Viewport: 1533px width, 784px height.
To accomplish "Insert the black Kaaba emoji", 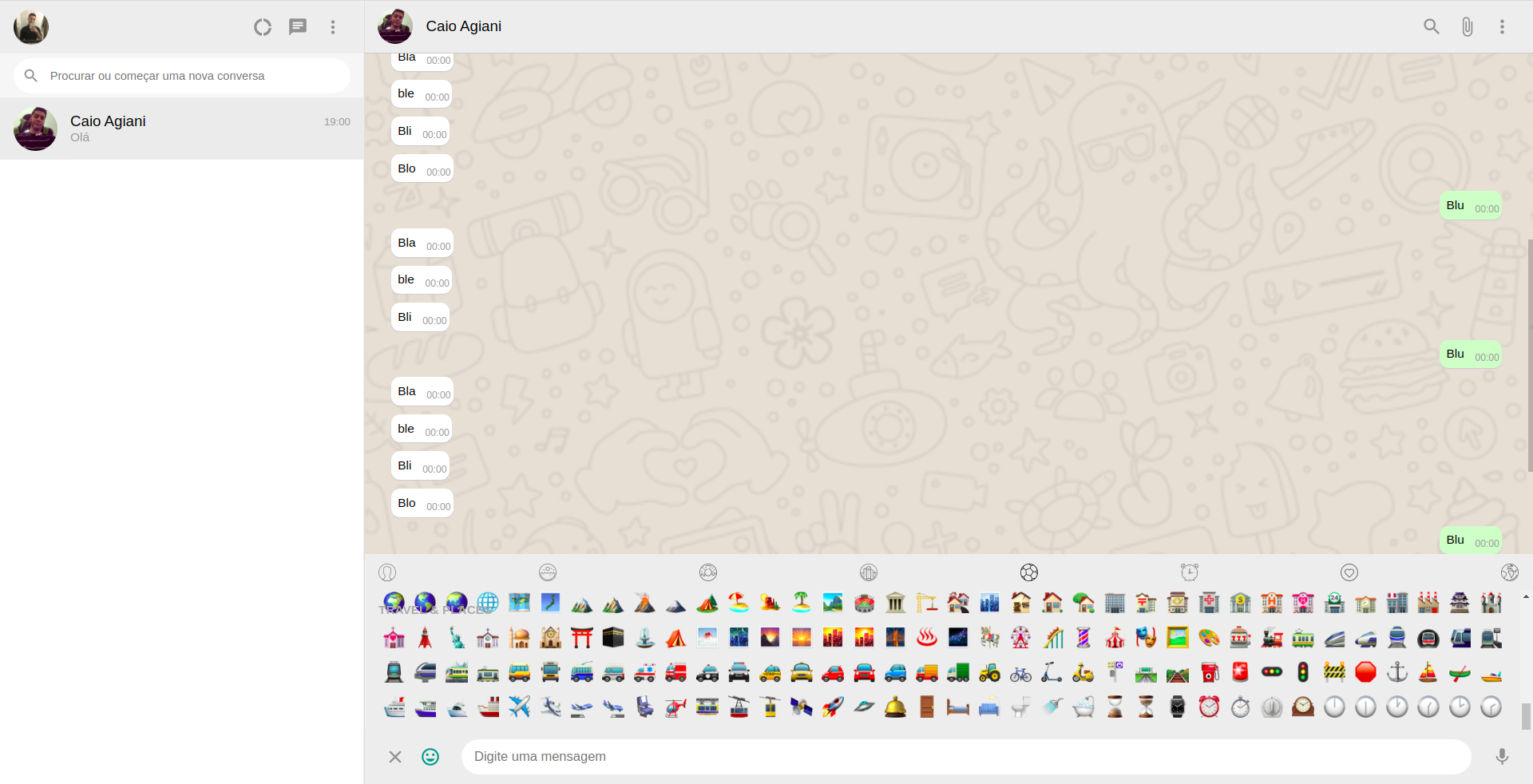I will point(613,637).
